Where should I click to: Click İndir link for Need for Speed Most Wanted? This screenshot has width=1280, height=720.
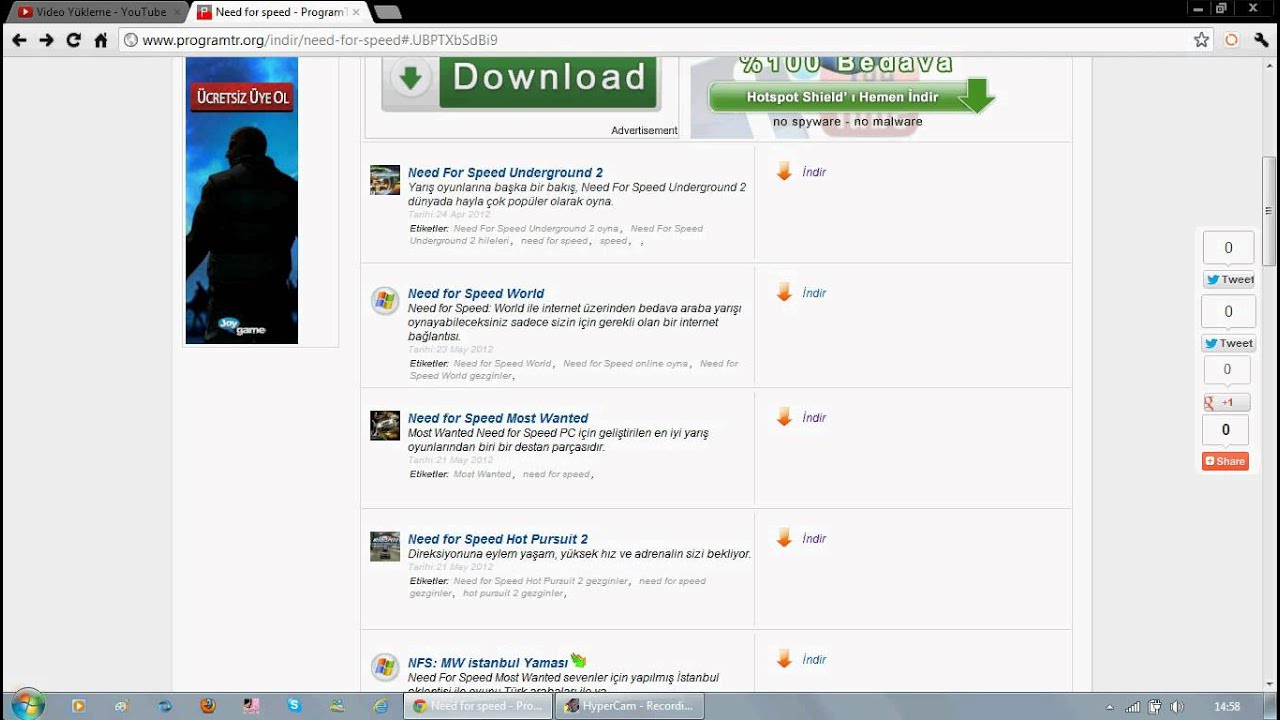pyautogui.click(x=814, y=418)
